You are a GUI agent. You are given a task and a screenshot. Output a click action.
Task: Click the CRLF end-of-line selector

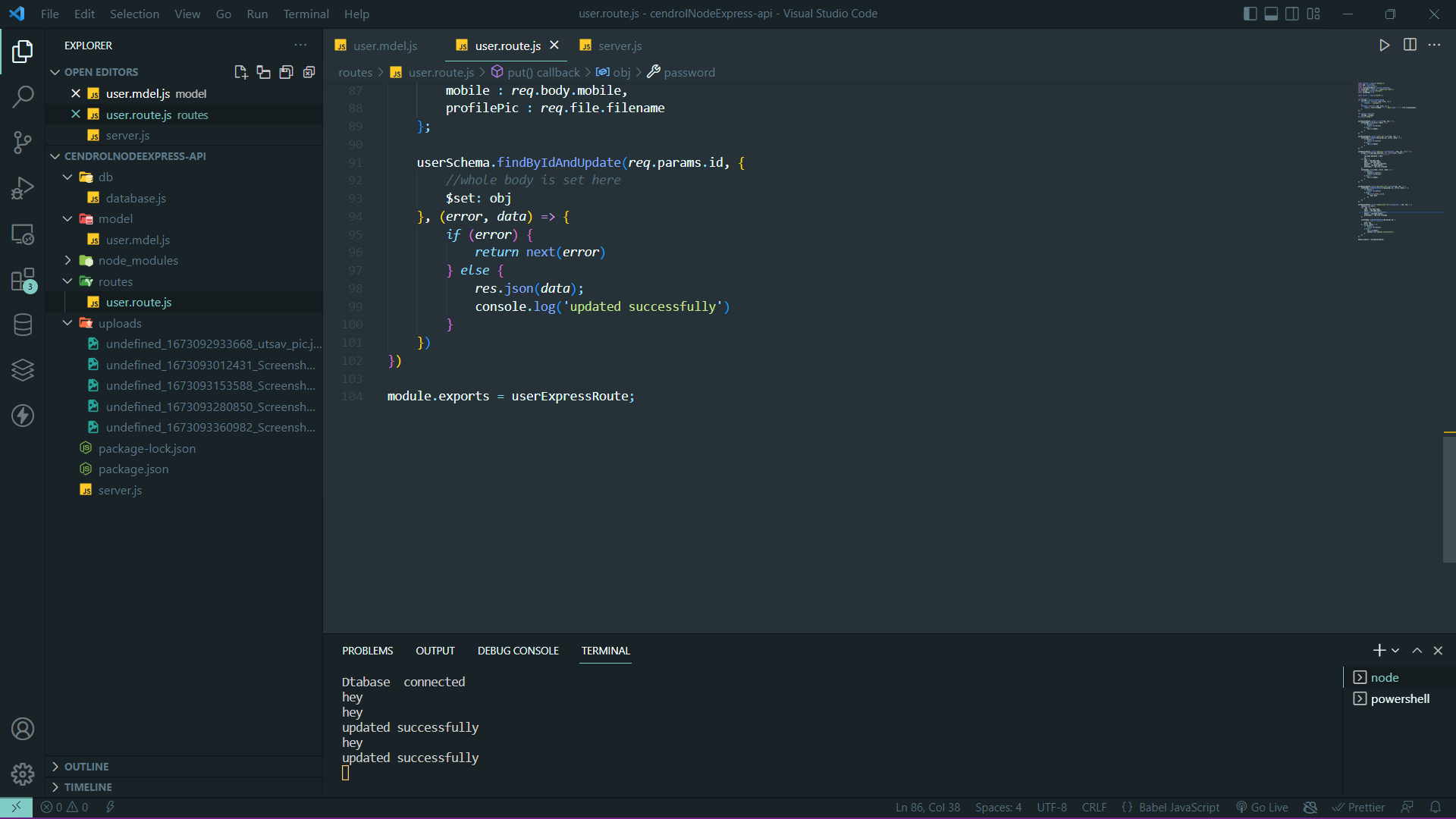[x=1094, y=808]
